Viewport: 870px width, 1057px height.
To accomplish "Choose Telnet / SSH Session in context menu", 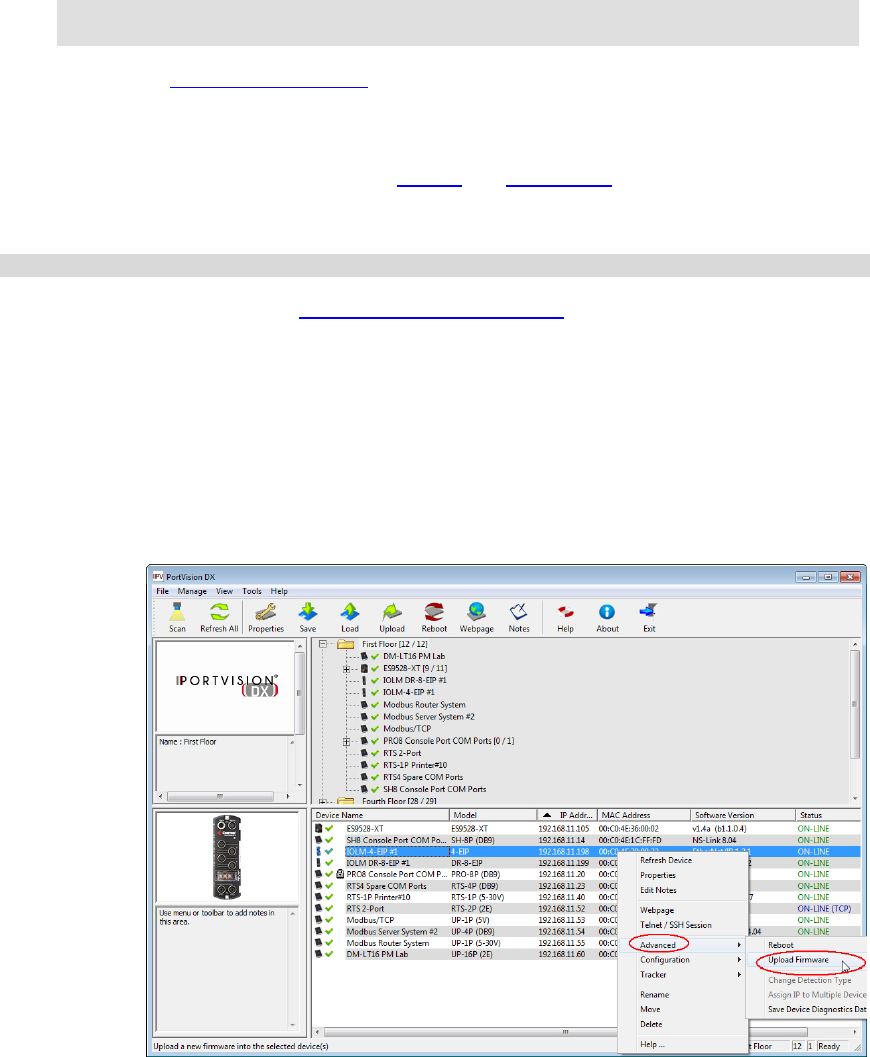I will [683, 926].
